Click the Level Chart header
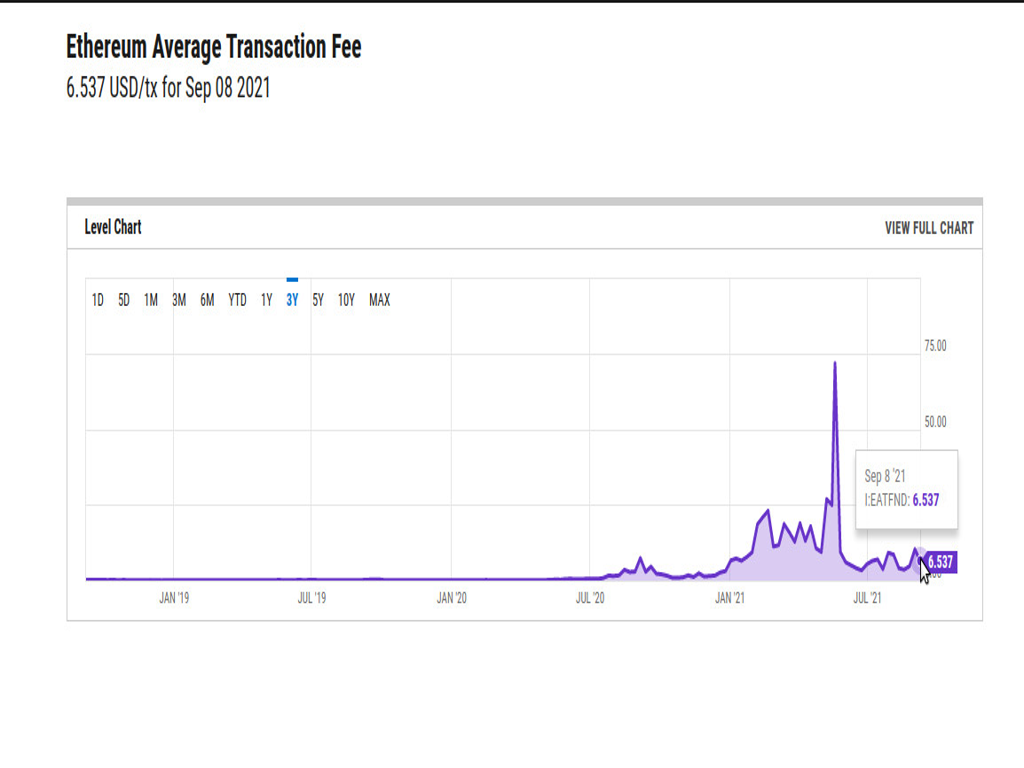 (x=113, y=227)
